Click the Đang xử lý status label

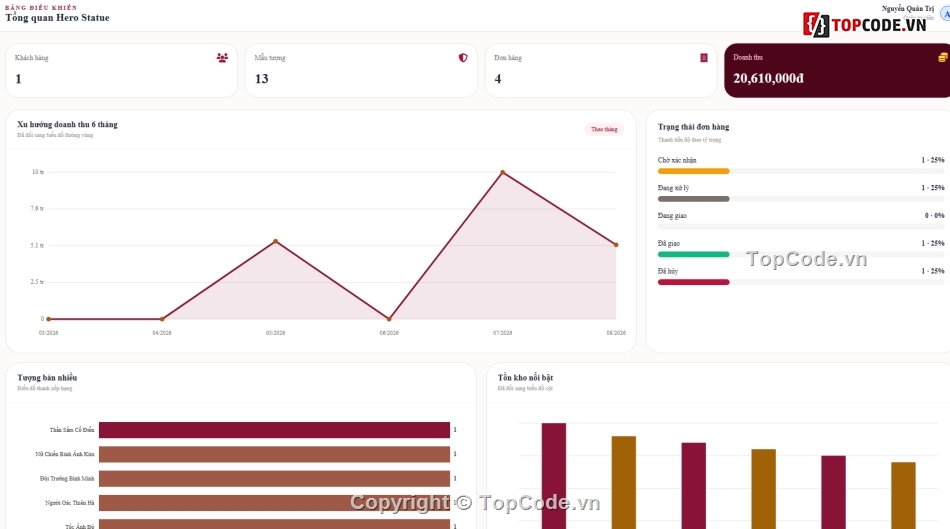[673, 188]
